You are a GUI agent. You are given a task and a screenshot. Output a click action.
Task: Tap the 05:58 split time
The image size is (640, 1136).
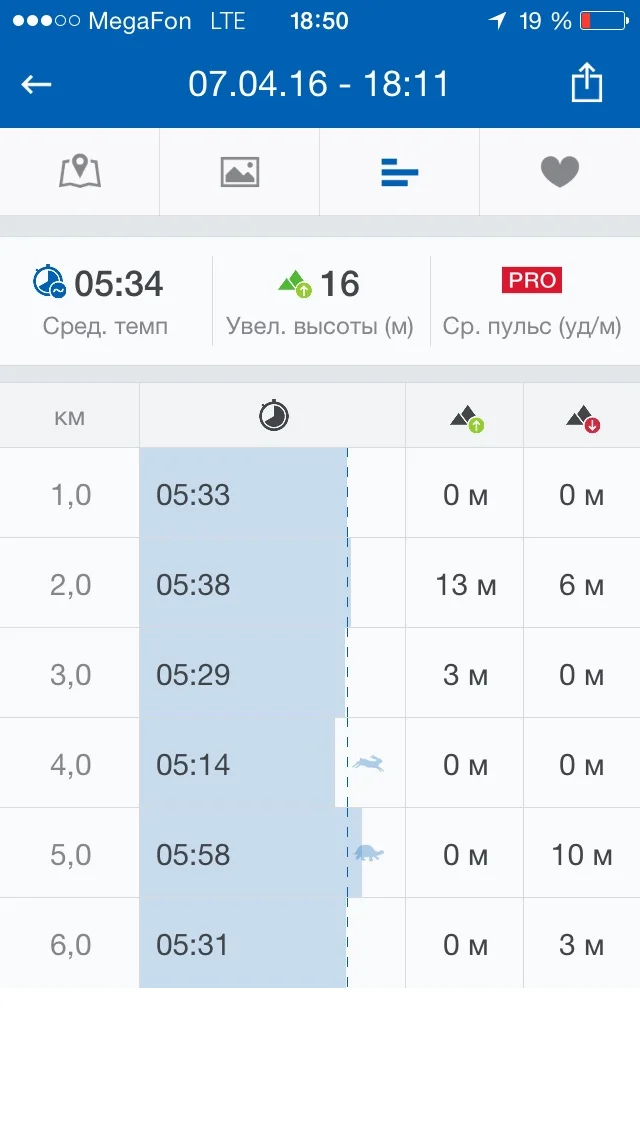pyautogui.click(x=193, y=855)
